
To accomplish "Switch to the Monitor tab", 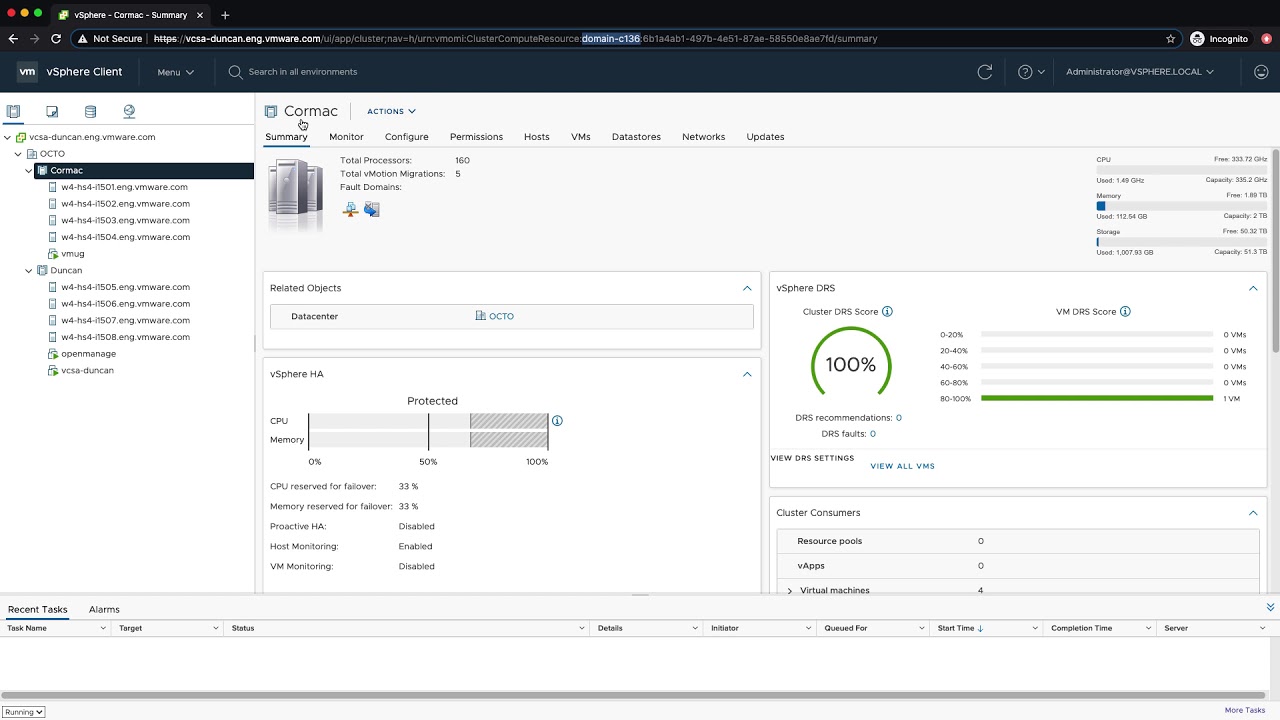I will (346, 137).
